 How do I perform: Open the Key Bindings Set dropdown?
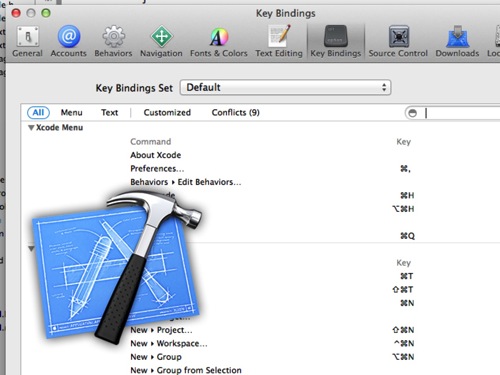pos(285,87)
